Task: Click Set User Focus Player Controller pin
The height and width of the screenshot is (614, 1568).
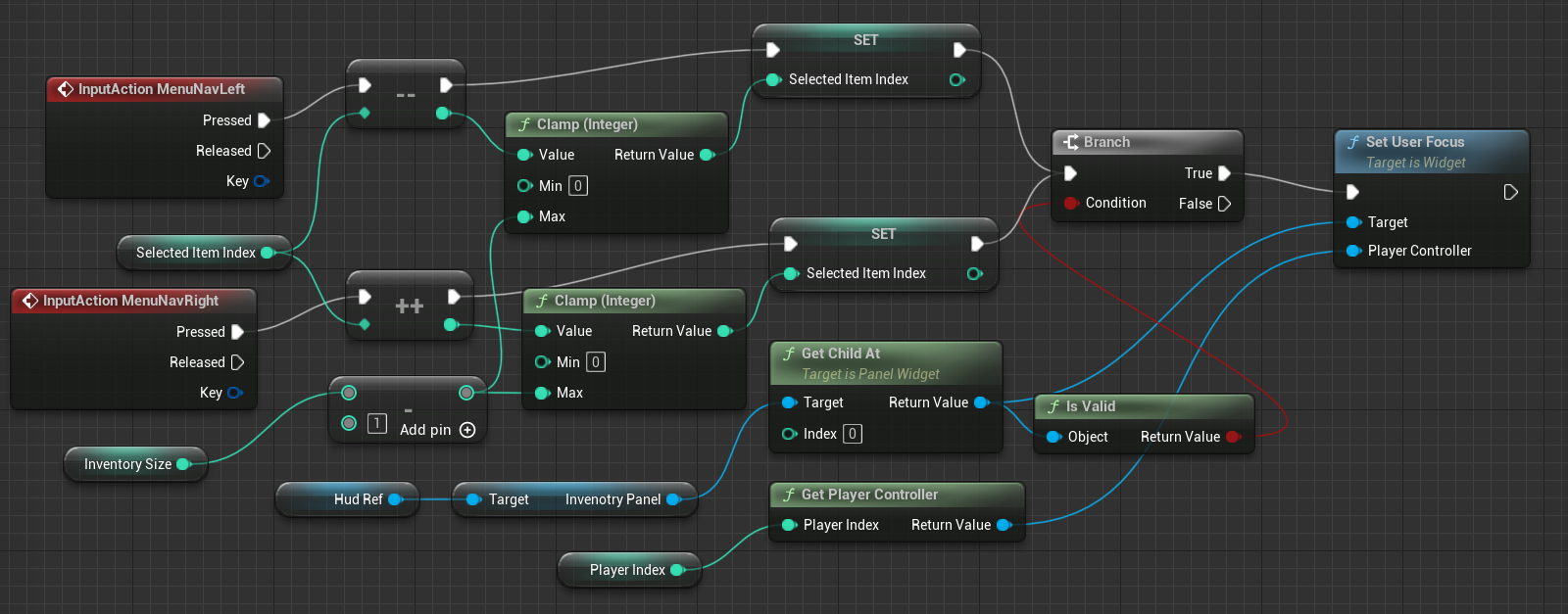Action: [1353, 251]
